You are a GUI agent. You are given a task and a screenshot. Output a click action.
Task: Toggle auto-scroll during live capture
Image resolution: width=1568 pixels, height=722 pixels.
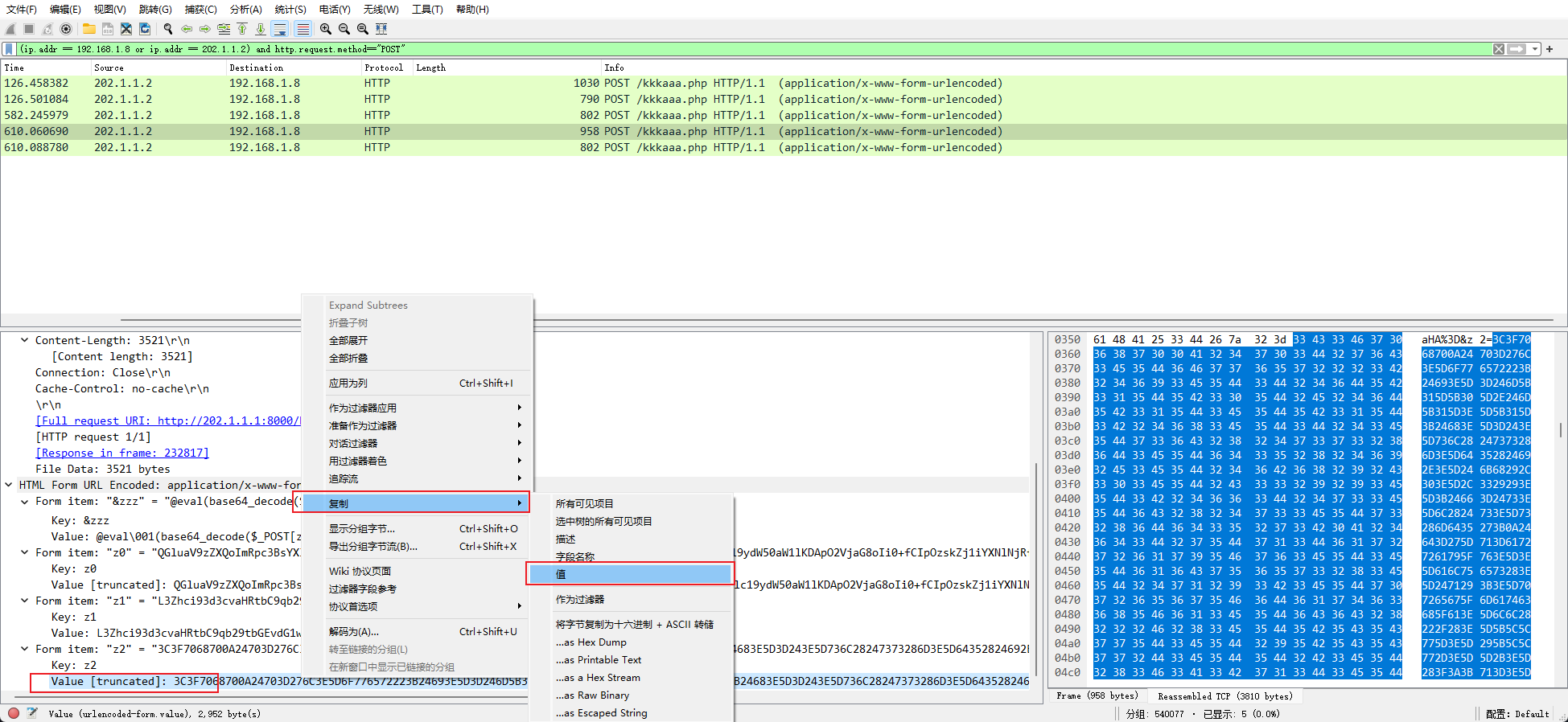point(280,29)
